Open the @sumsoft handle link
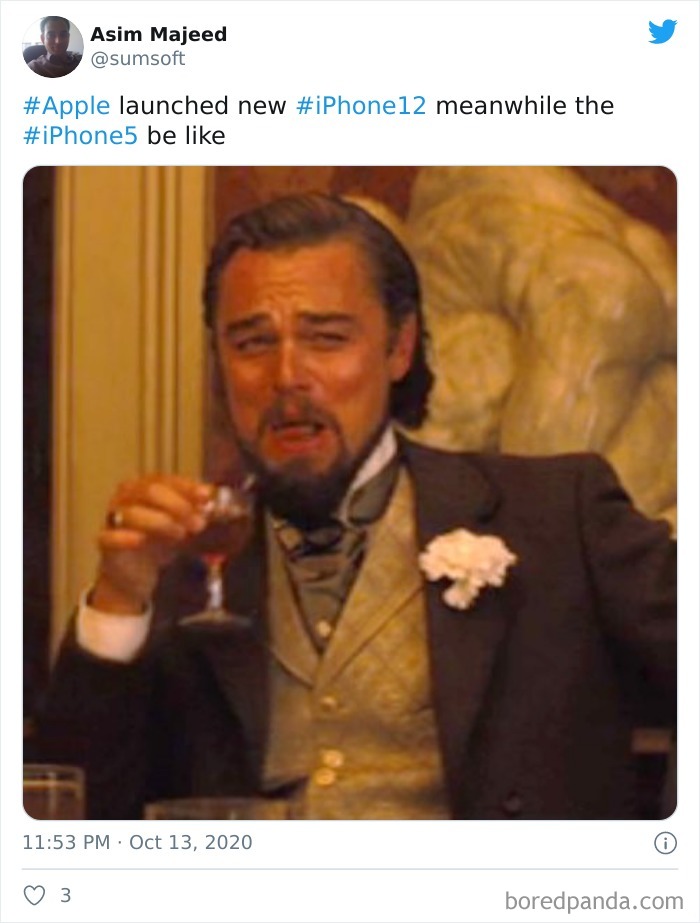This screenshot has height=923, width=700. click(x=138, y=58)
